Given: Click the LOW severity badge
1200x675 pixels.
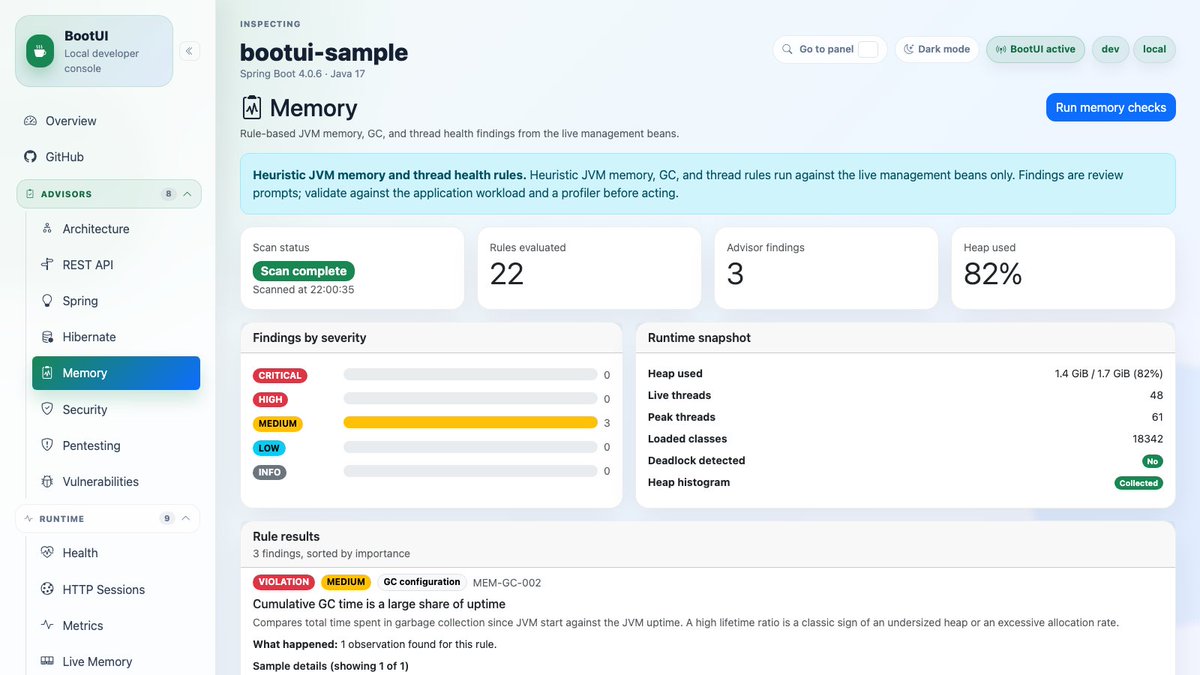Looking at the screenshot, I should click(270, 448).
